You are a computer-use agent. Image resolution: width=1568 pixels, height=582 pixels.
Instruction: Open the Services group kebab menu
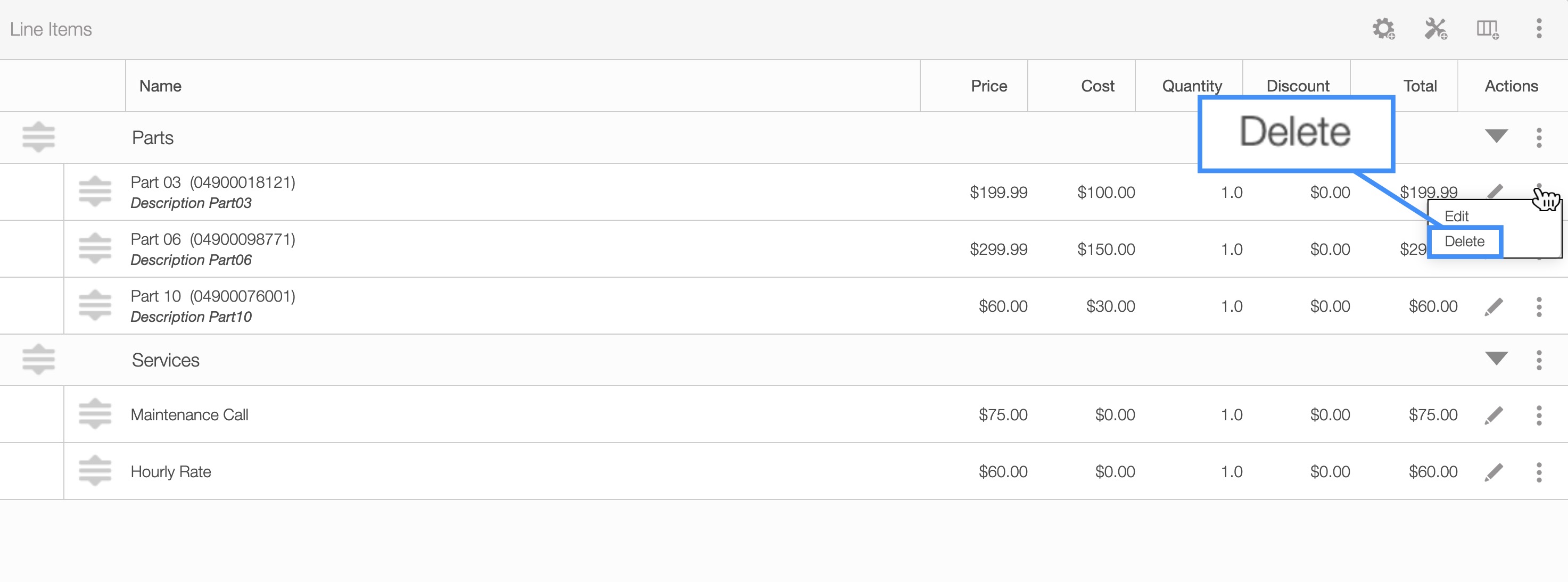[1539, 360]
